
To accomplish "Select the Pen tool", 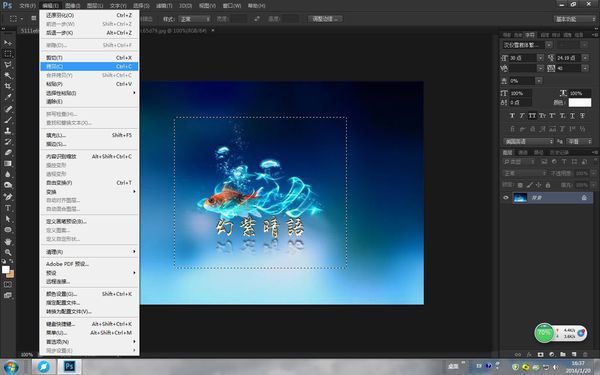I will (x=8, y=197).
